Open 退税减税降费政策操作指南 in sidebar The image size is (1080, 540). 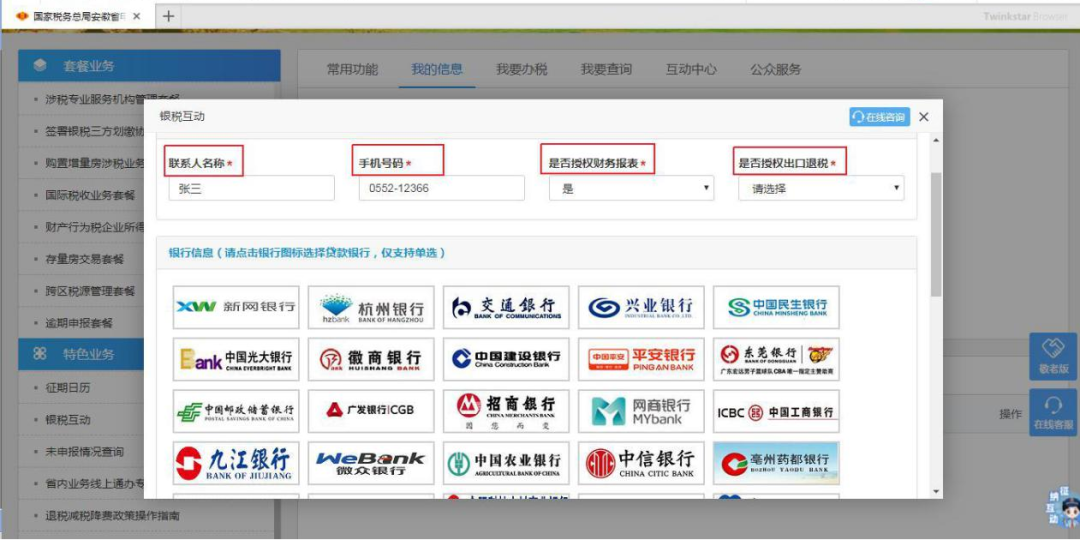point(112,515)
